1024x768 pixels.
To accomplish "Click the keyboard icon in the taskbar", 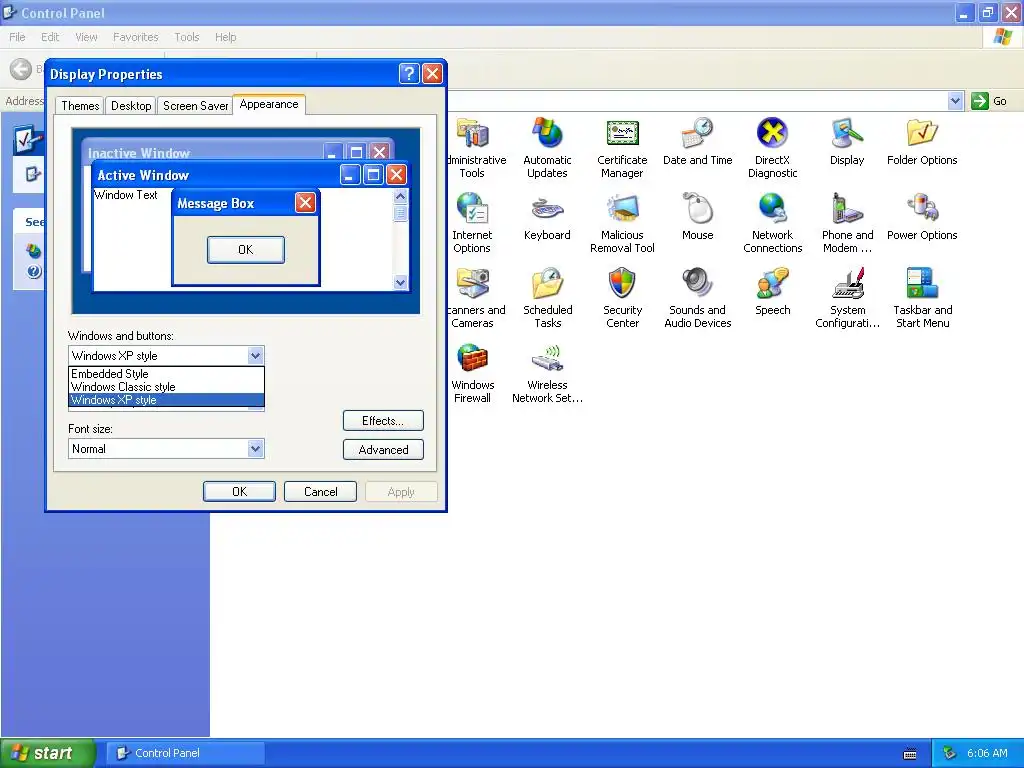I will (909, 754).
